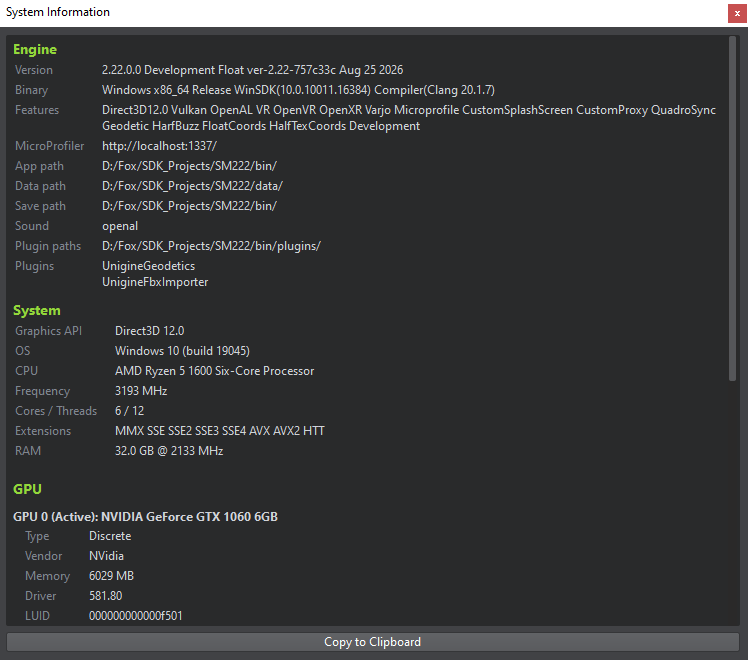Select the Engine version string 2.22.0.0

(x=121, y=70)
